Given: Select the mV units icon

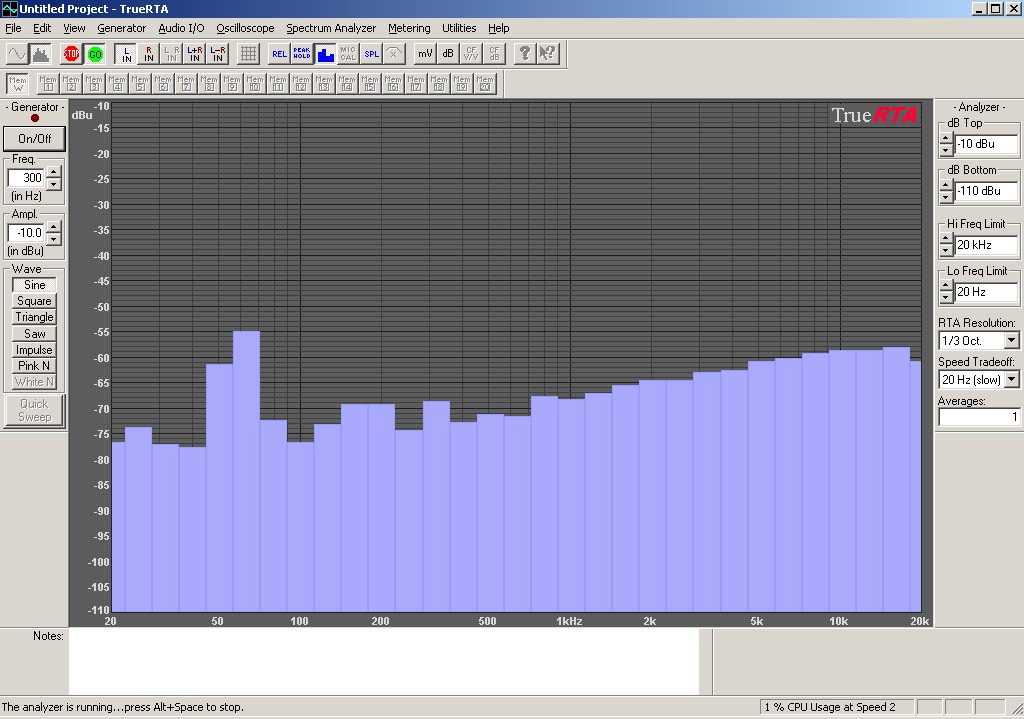Looking at the screenshot, I should (425, 54).
